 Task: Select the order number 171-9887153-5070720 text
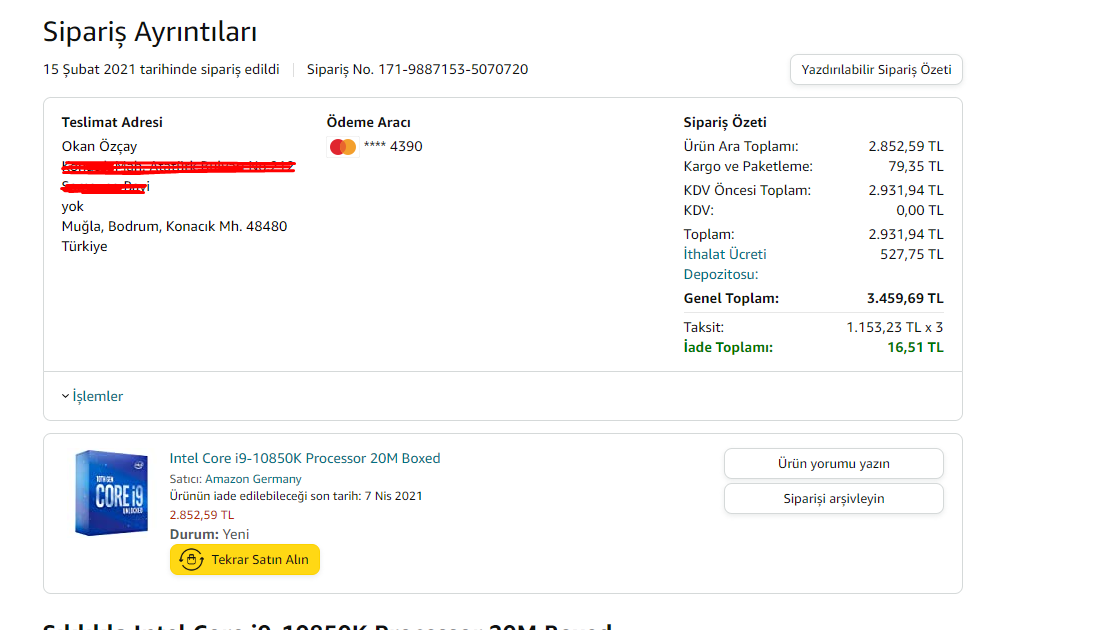pos(453,69)
